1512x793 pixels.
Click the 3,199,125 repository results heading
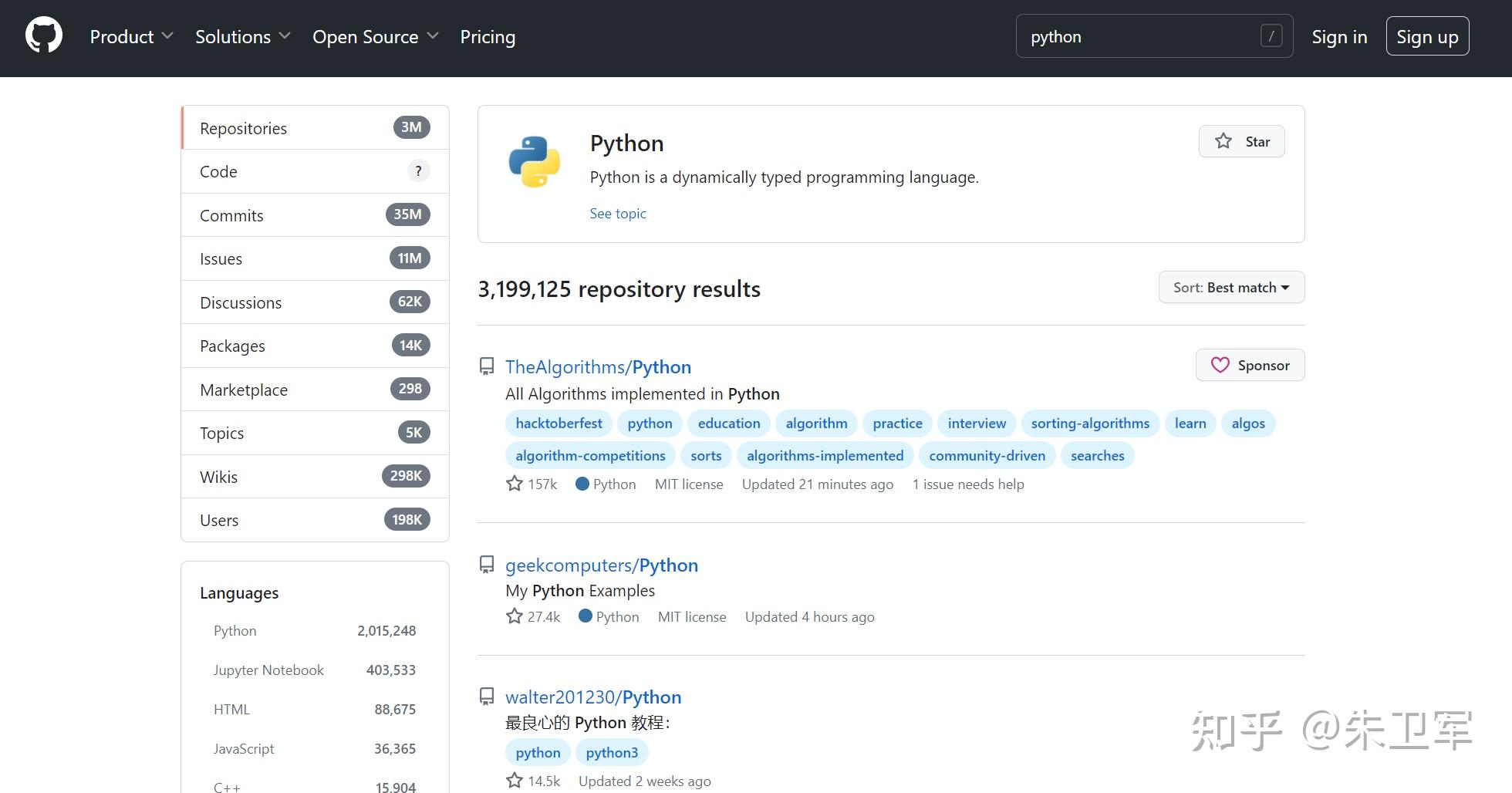(619, 289)
